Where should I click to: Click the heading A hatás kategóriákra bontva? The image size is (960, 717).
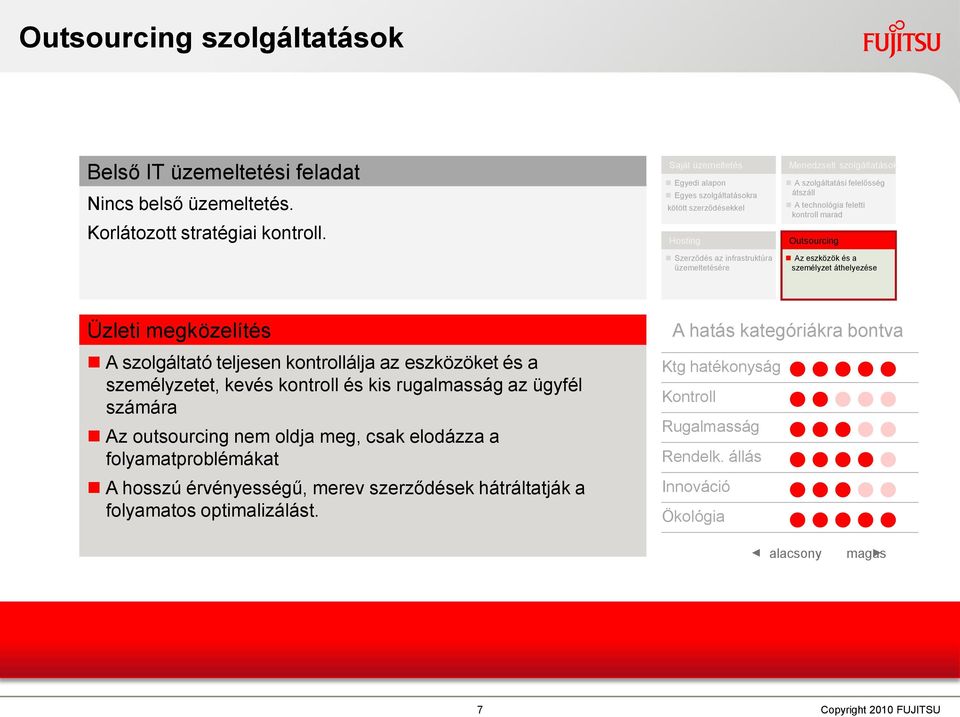(x=787, y=330)
